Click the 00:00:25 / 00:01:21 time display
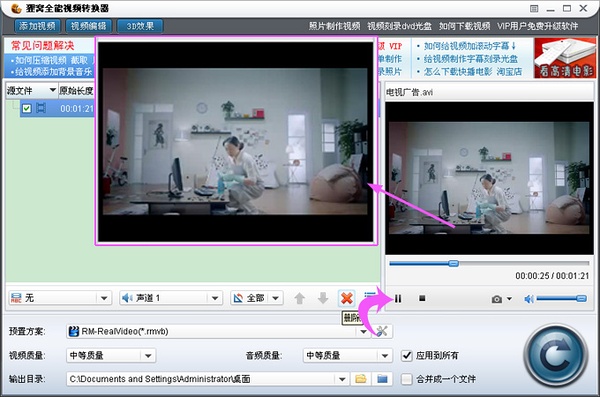Viewport: 600px width, 397px height. (x=552, y=276)
